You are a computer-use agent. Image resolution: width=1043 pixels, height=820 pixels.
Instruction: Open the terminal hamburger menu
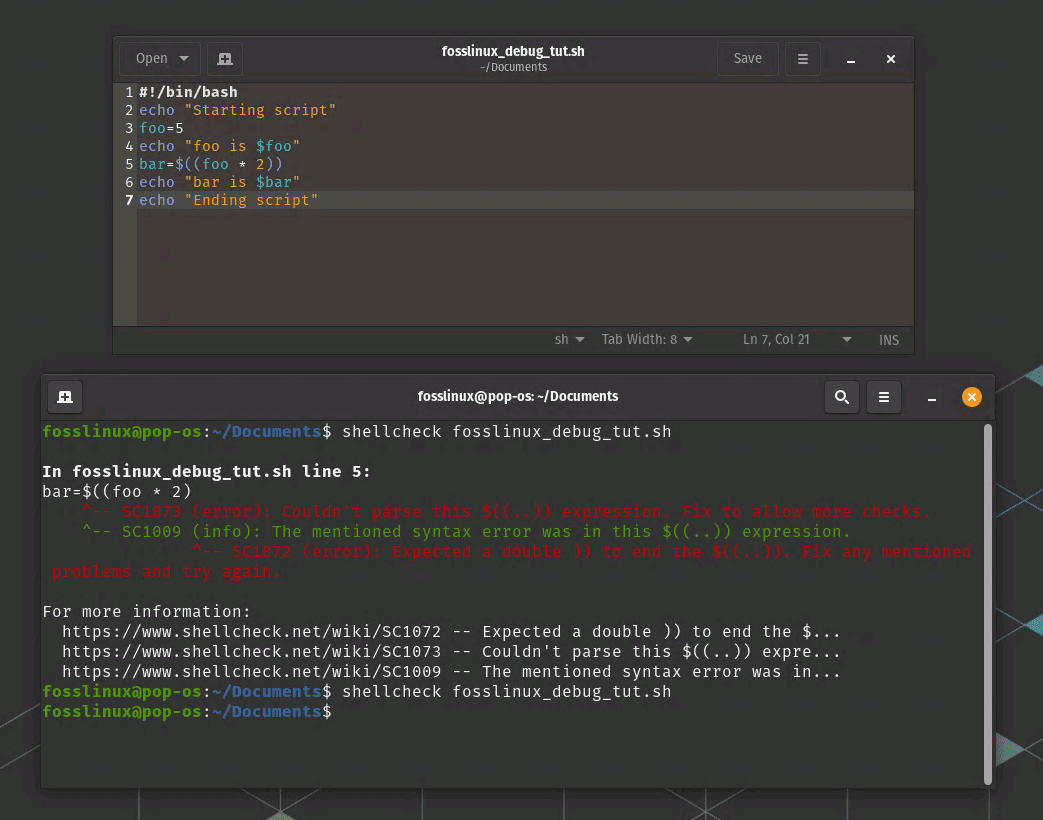884,396
